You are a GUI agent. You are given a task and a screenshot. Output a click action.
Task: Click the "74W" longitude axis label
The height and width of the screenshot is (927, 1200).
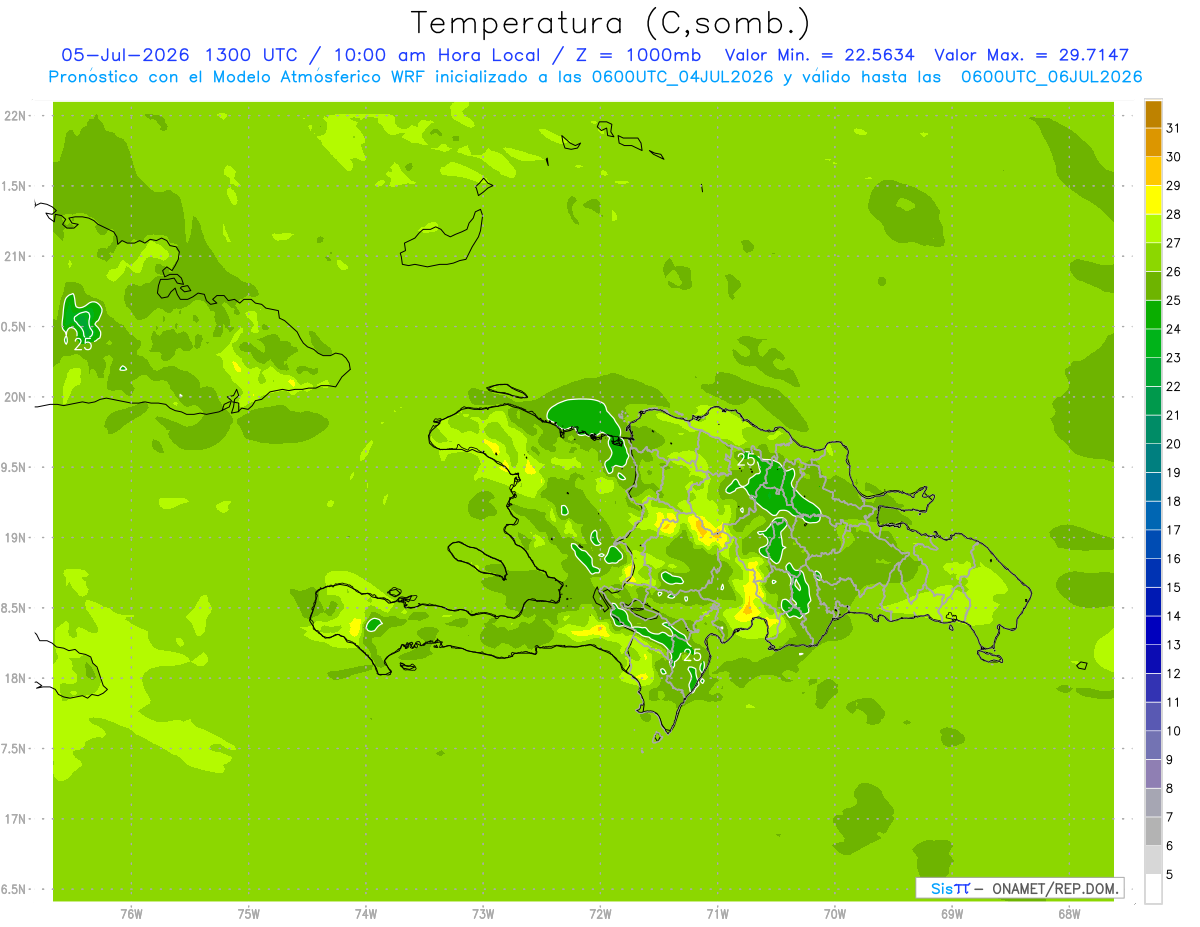point(366,914)
